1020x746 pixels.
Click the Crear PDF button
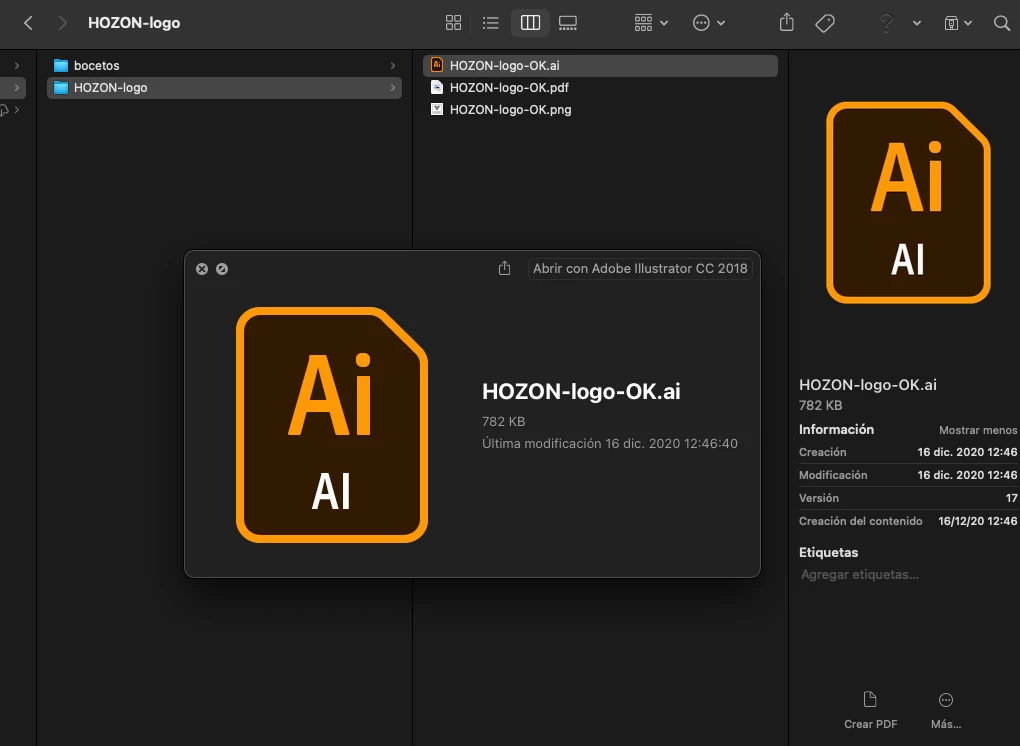pos(870,711)
